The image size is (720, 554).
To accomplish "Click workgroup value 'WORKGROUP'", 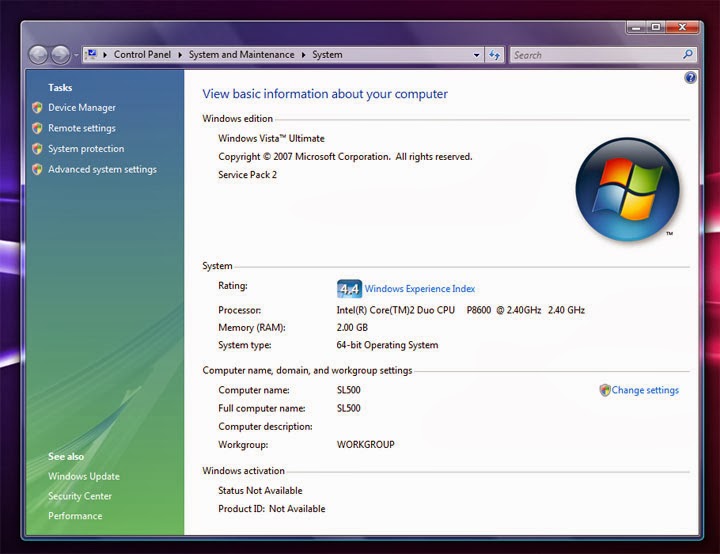I will 366,445.
